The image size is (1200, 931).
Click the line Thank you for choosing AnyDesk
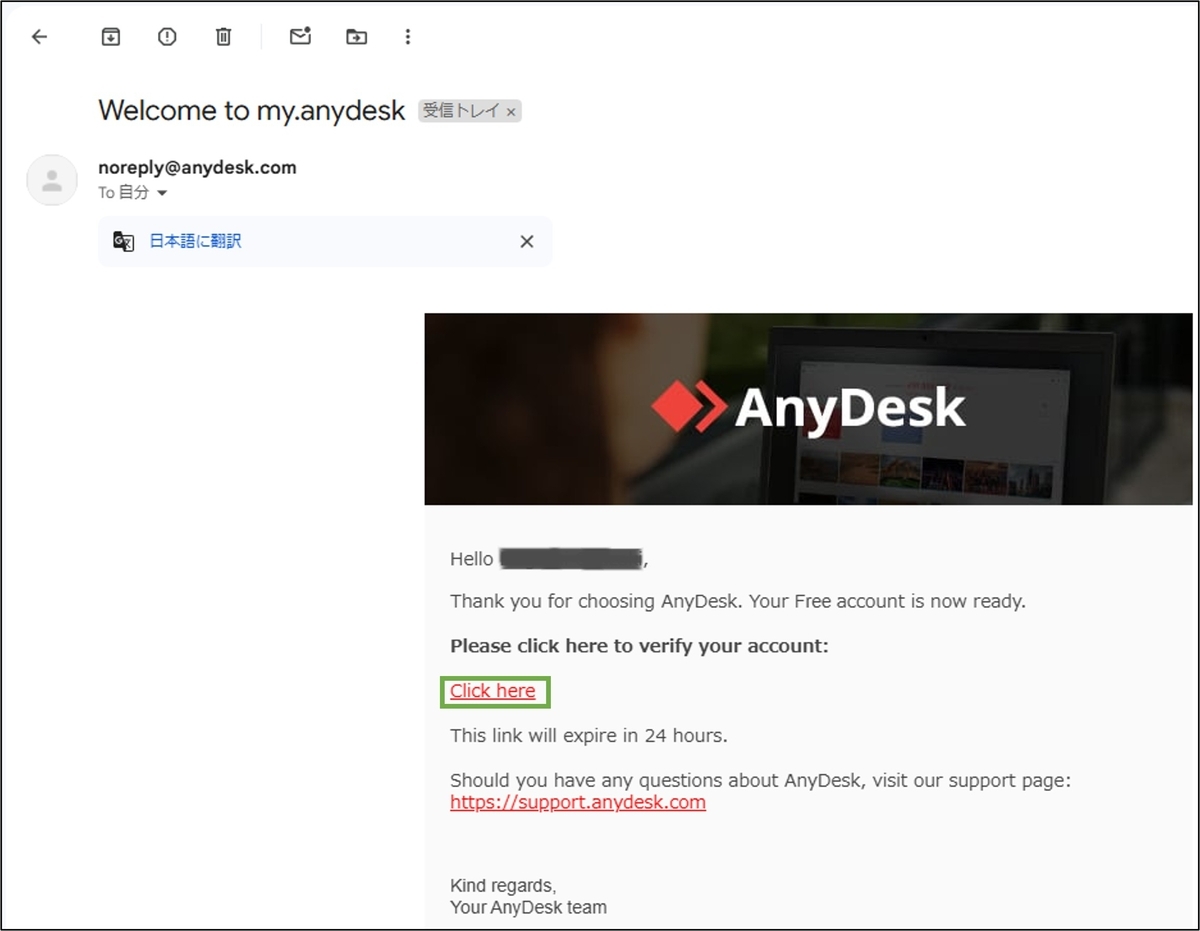tap(738, 602)
